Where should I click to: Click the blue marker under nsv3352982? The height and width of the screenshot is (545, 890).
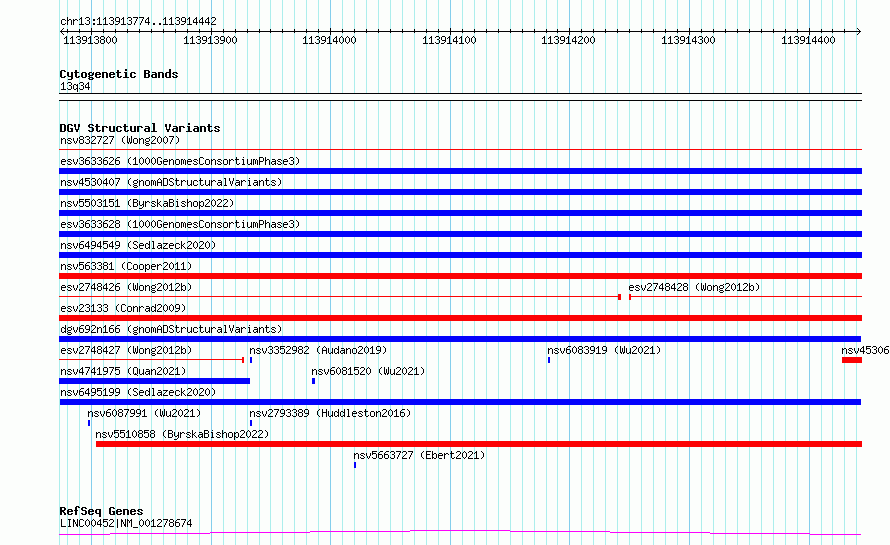251,360
